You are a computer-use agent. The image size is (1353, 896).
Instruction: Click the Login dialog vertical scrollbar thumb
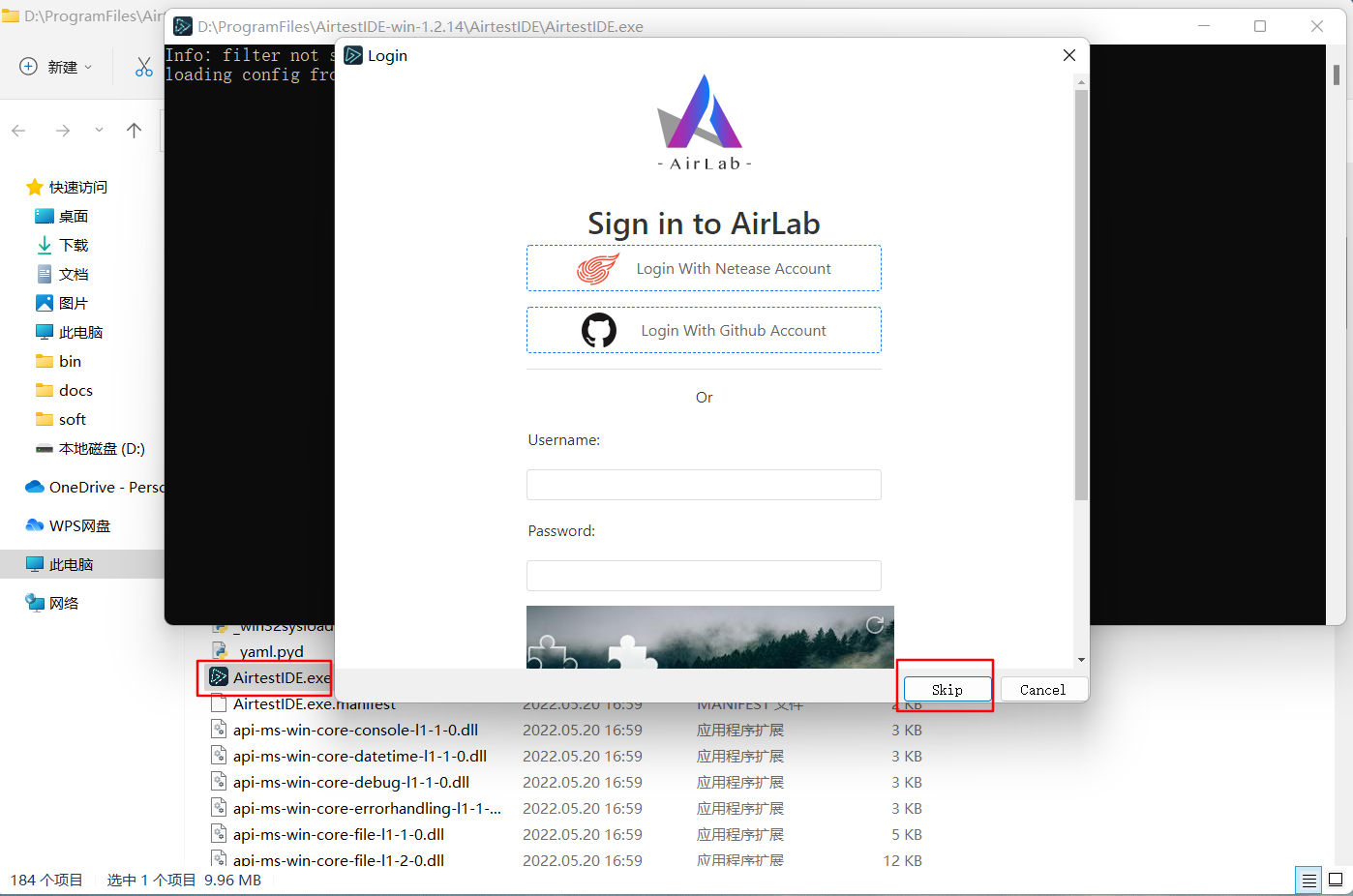click(x=1081, y=295)
